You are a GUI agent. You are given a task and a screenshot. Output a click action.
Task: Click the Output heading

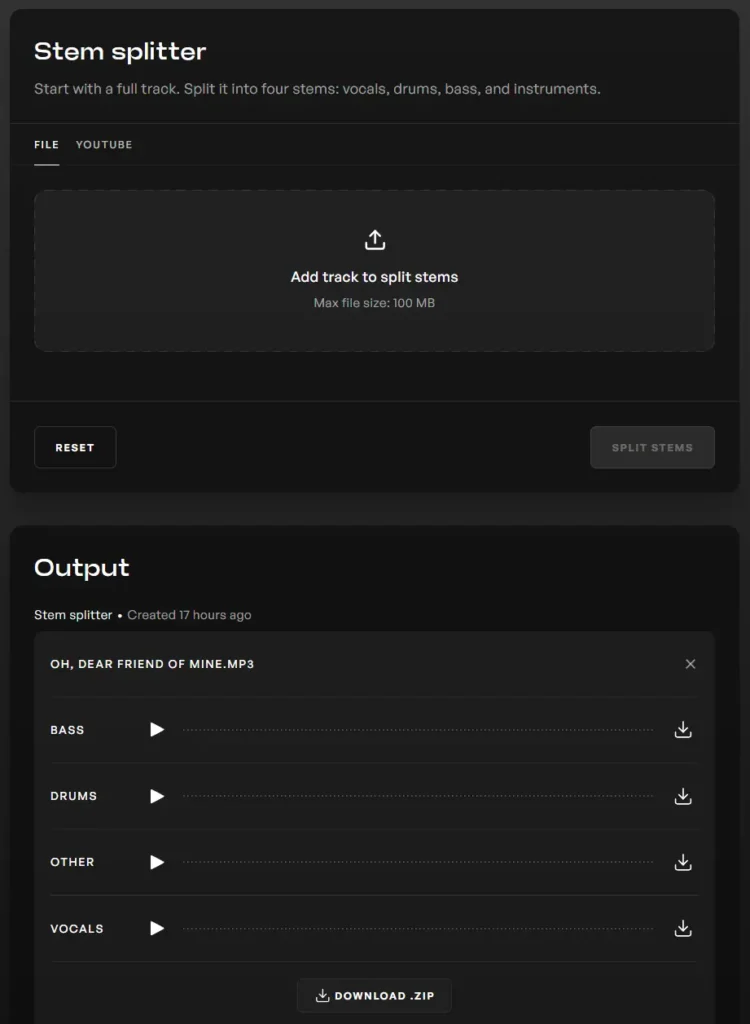tap(82, 568)
